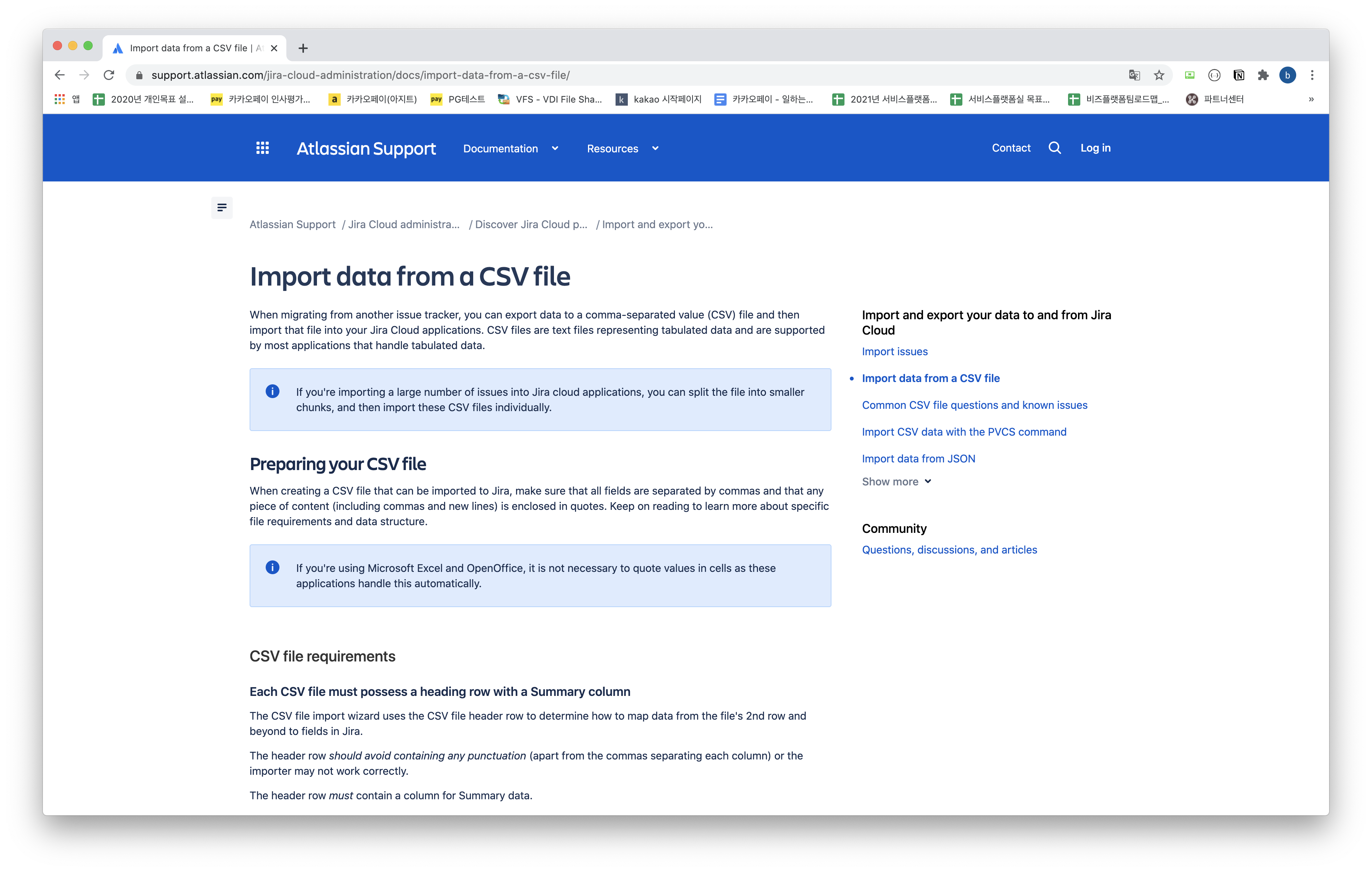Viewport: 1372px width, 872px height.
Task: Click the Google Translate icon in address bar
Action: (x=1134, y=75)
